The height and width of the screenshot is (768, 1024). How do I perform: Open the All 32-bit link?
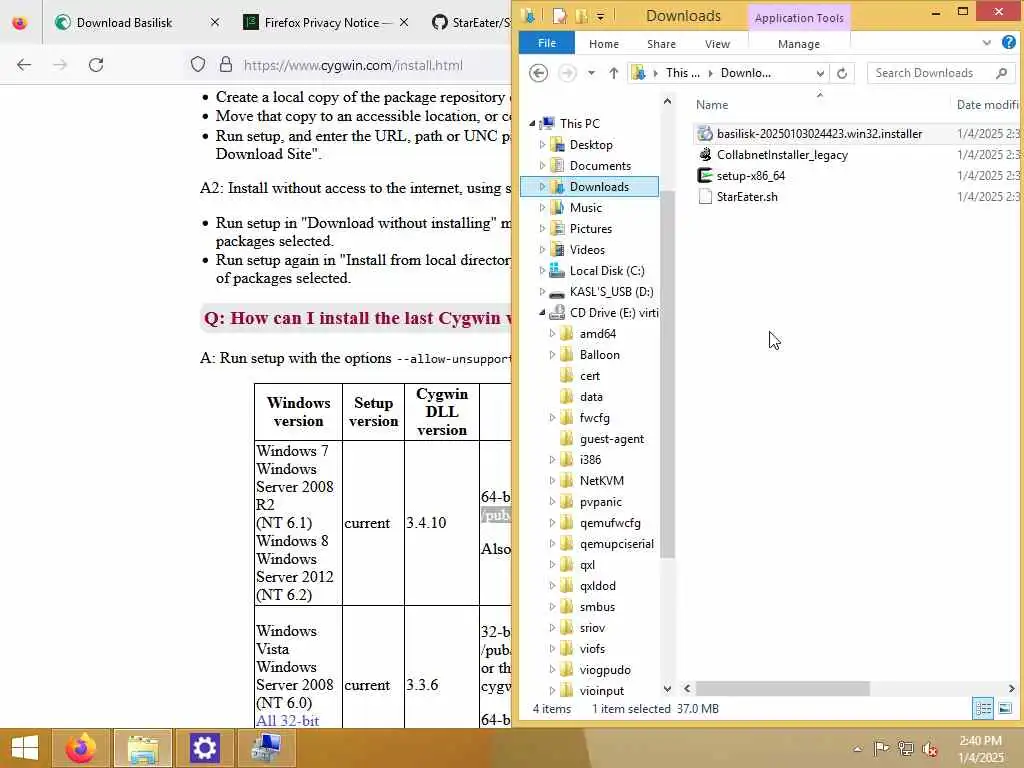pos(287,721)
